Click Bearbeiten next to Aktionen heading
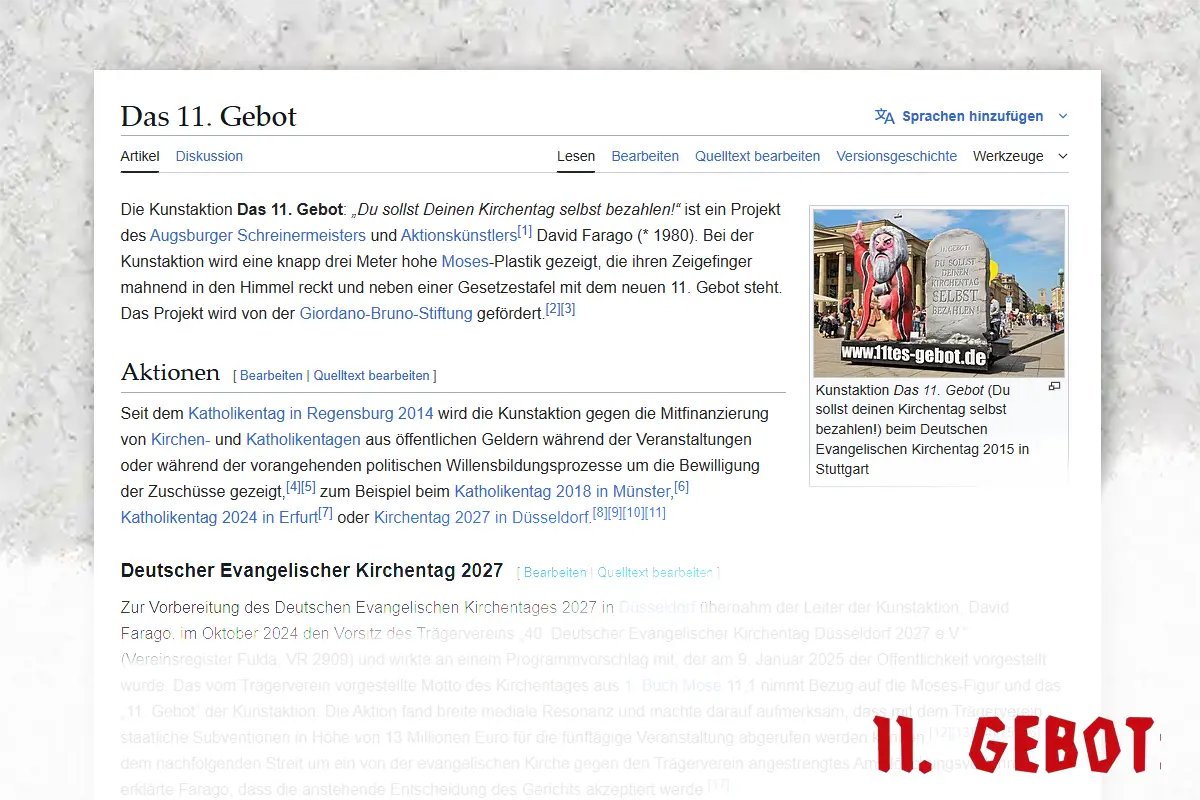 (x=271, y=376)
